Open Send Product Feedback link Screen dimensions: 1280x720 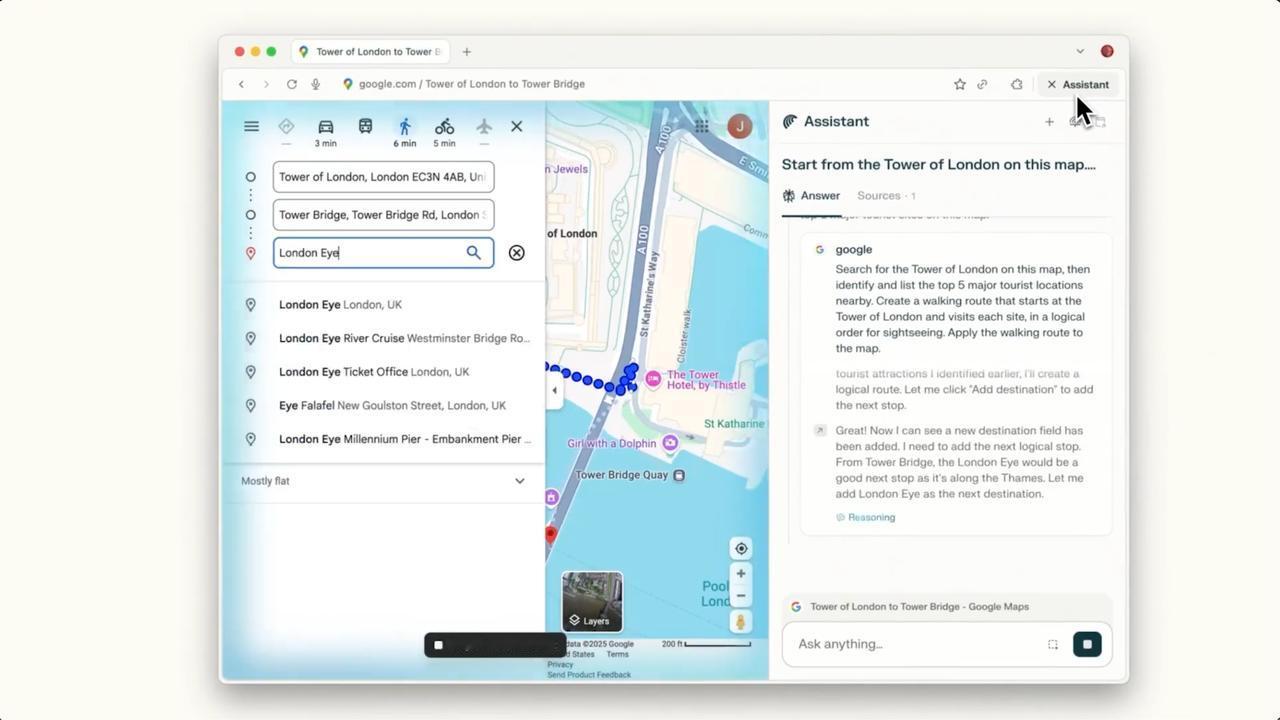[x=589, y=675]
